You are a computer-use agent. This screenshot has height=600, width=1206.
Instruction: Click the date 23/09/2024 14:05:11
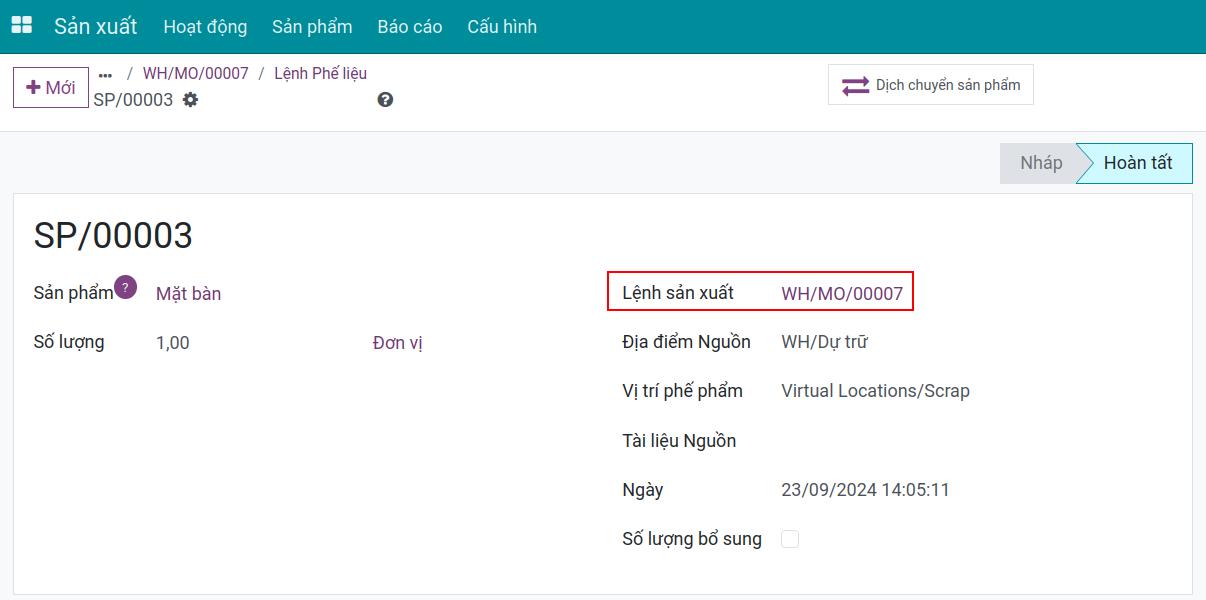pyautogui.click(x=865, y=490)
